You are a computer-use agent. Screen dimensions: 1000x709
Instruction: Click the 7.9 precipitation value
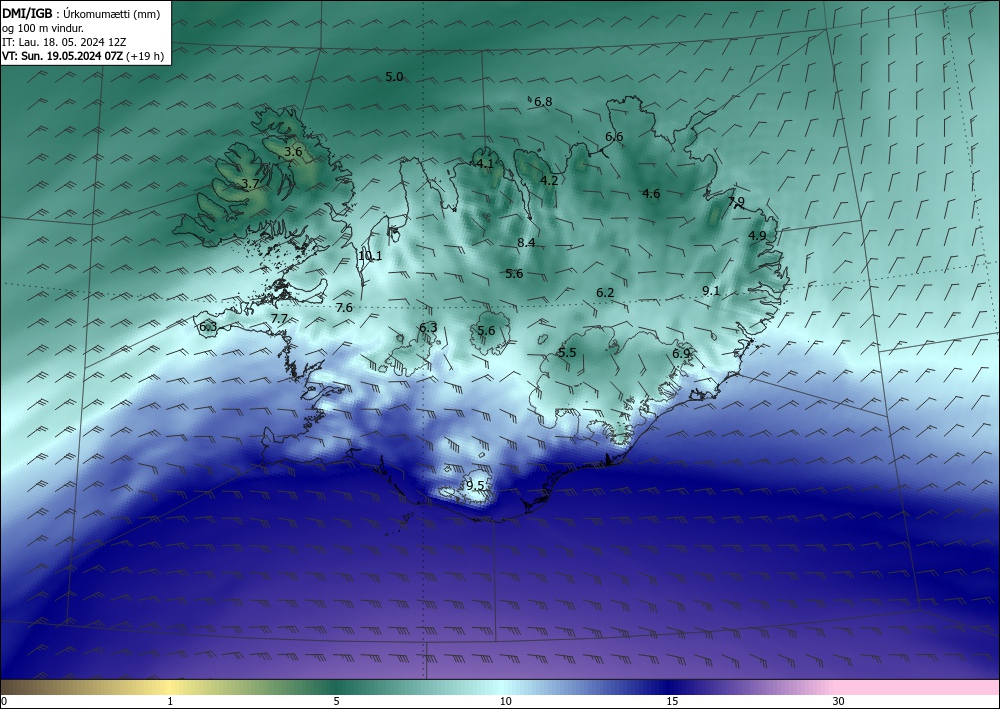click(736, 201)
